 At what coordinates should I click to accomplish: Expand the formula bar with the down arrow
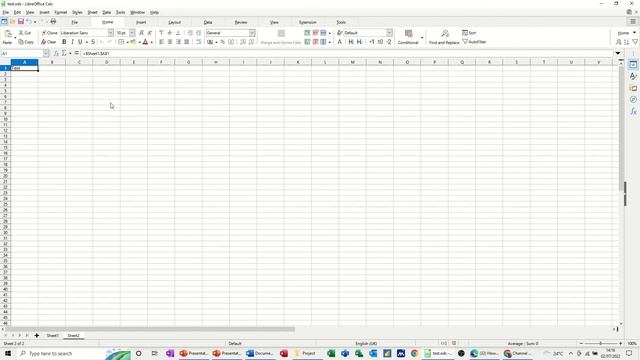[x=618, y=53]
